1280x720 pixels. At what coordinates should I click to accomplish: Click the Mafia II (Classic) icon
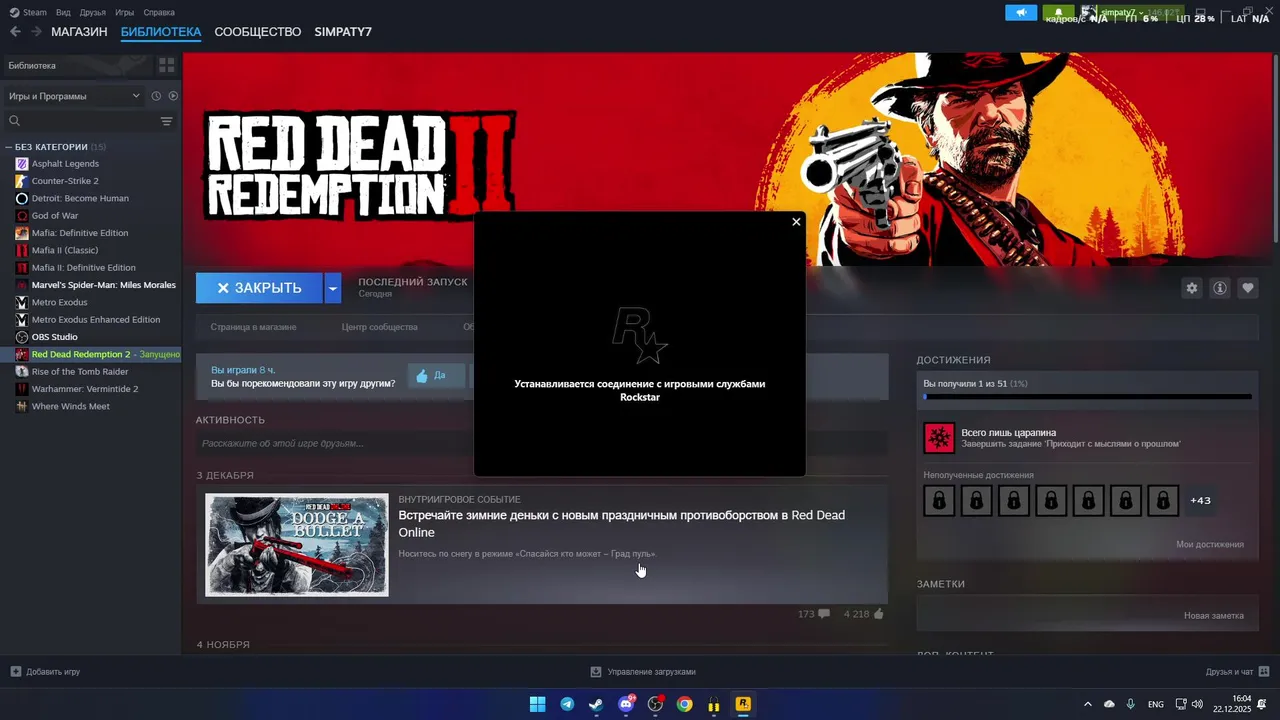[x=22, y=250]
